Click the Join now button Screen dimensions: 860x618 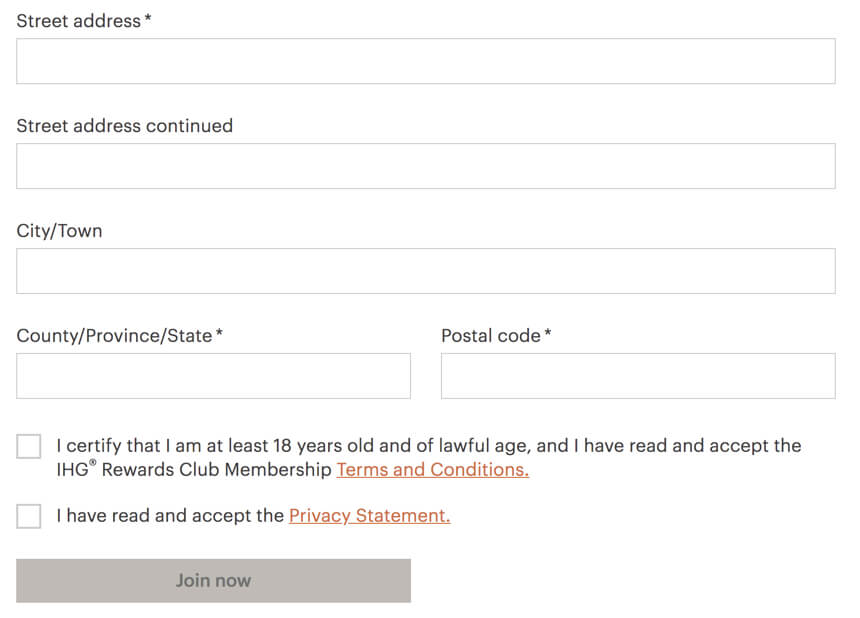[x=213, y=581]
